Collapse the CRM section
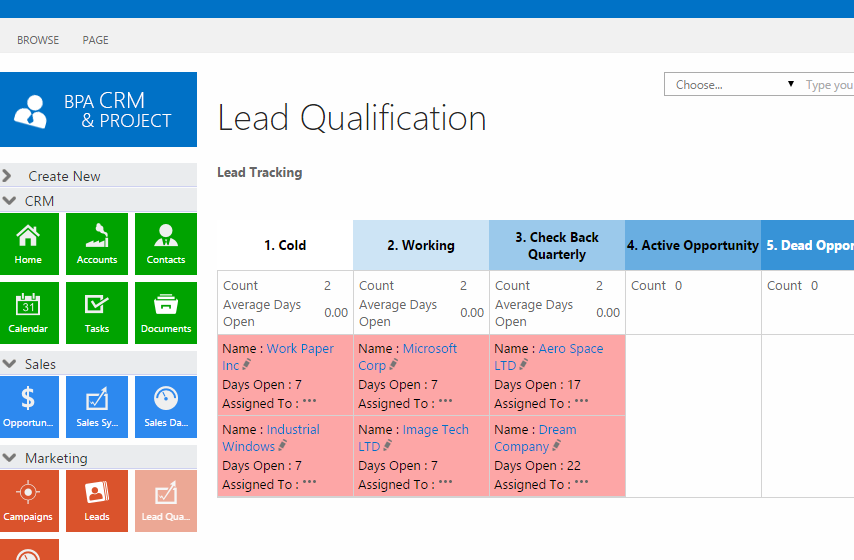 tap(98, 201)
